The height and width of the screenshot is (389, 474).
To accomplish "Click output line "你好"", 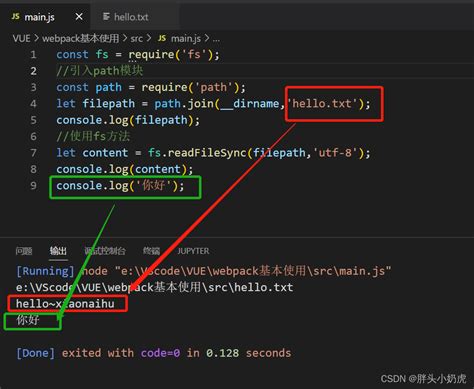I will (28, 320).
